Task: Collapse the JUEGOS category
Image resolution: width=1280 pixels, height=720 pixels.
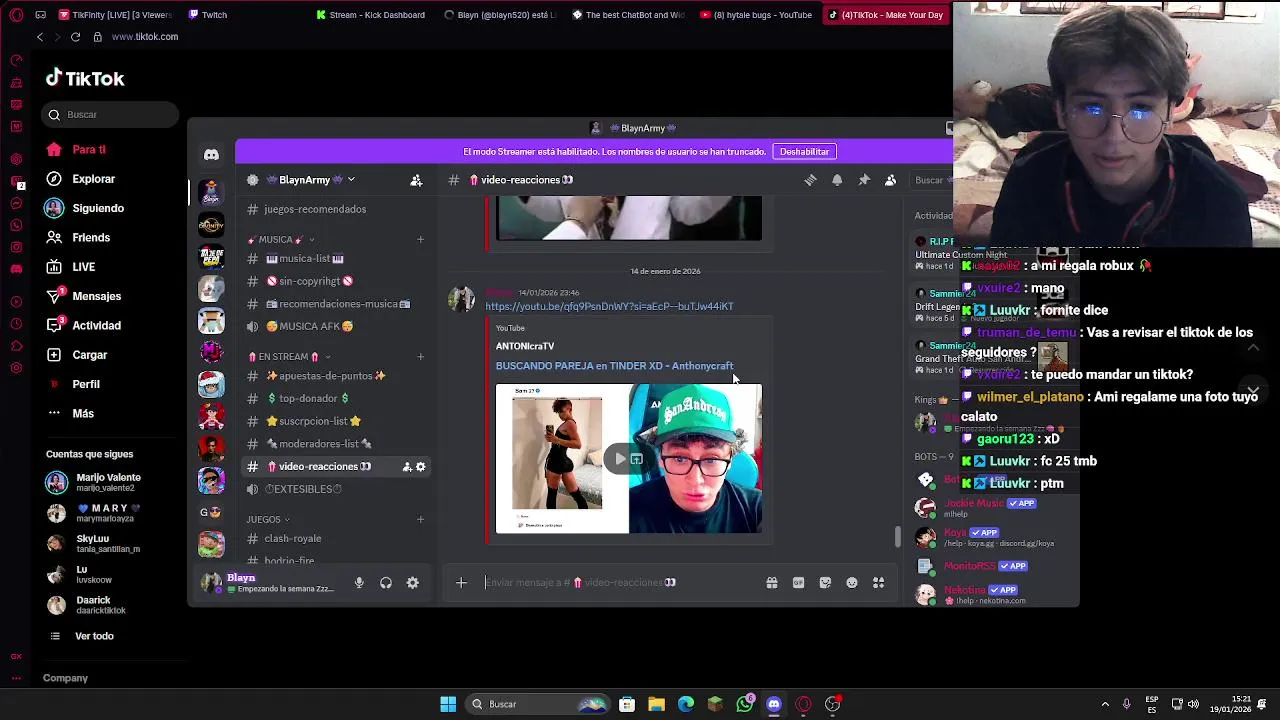Action: coord(269,520)
